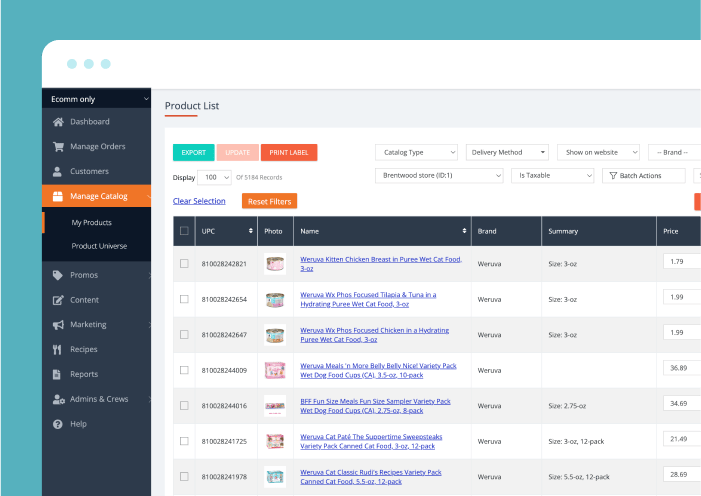Click the Dashboard home icon
The height and width of the screenshot is (496, 701).
[x=58, y=122]
